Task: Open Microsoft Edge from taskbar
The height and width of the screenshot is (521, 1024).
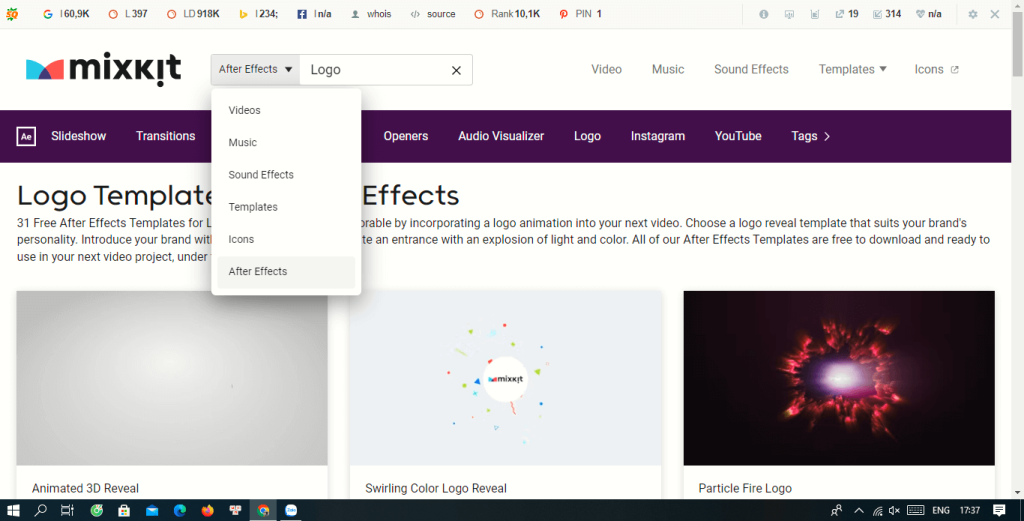Action: tap(180, 511)
